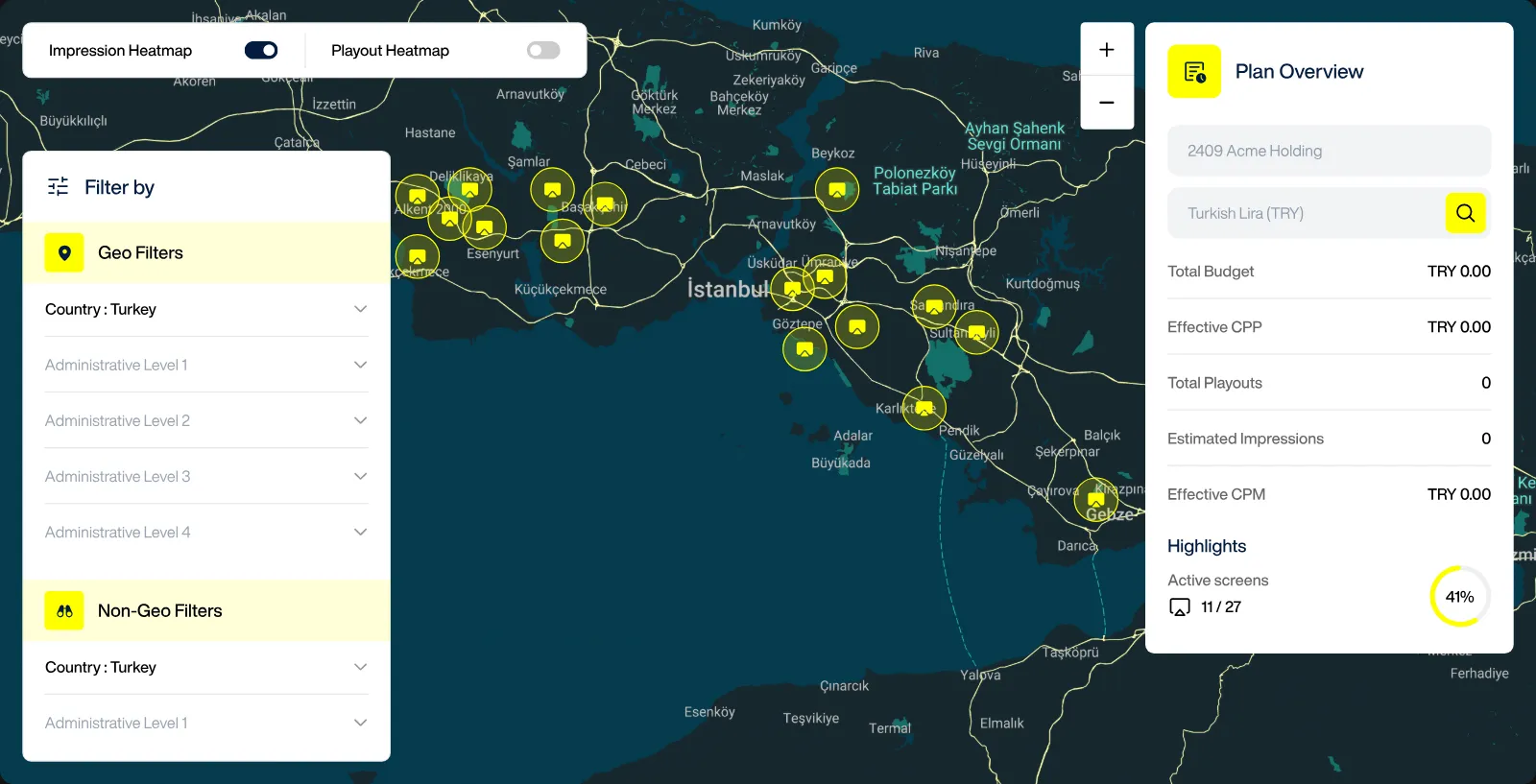The image size is (1536, 784).
Task: Click the 11 / 27 active screens count
Action: point(1221,606)
